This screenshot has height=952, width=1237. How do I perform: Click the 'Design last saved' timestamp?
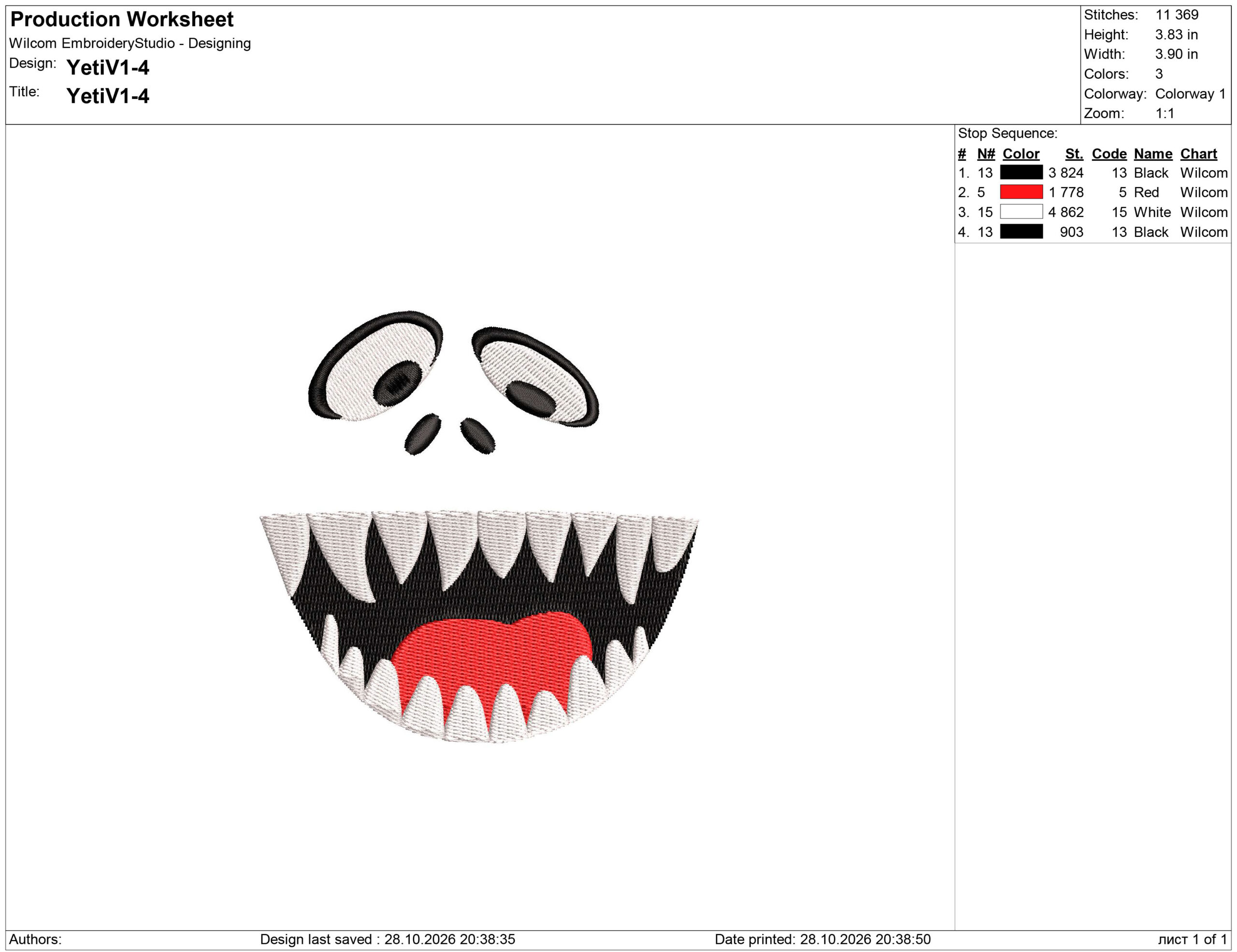388,939
